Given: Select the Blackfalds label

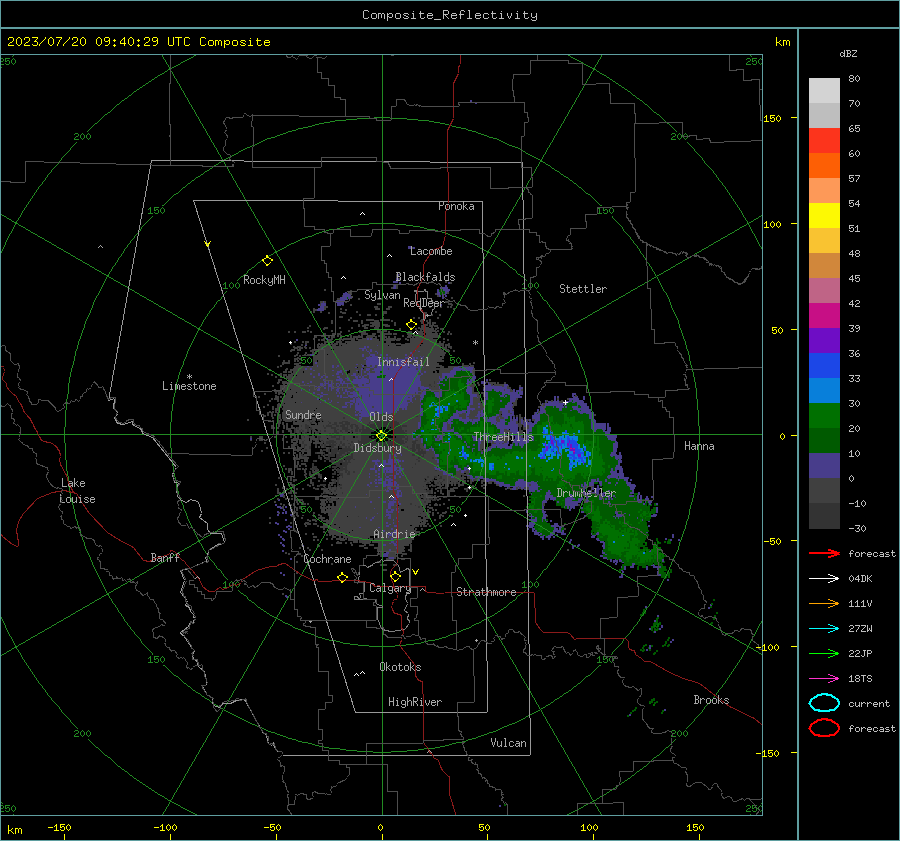Looking at the screenshot, I should pos(425,277).
